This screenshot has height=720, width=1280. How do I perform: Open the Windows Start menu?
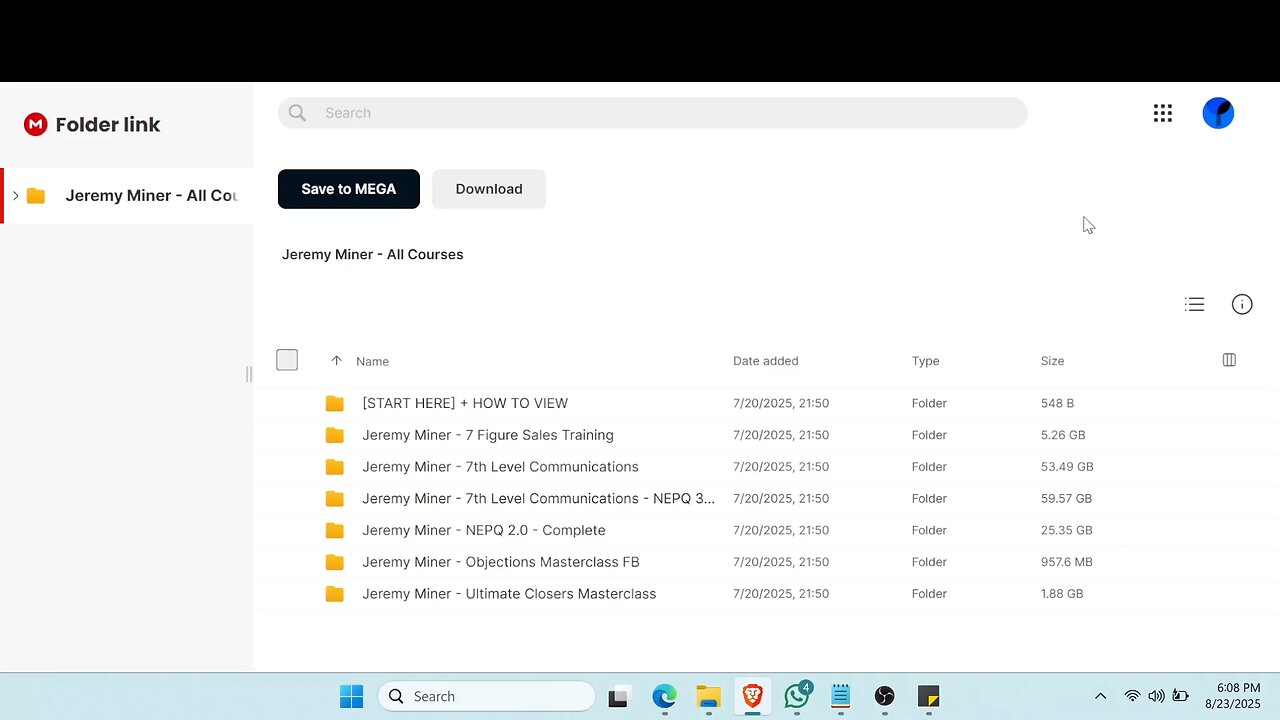(x=352, y=696)
